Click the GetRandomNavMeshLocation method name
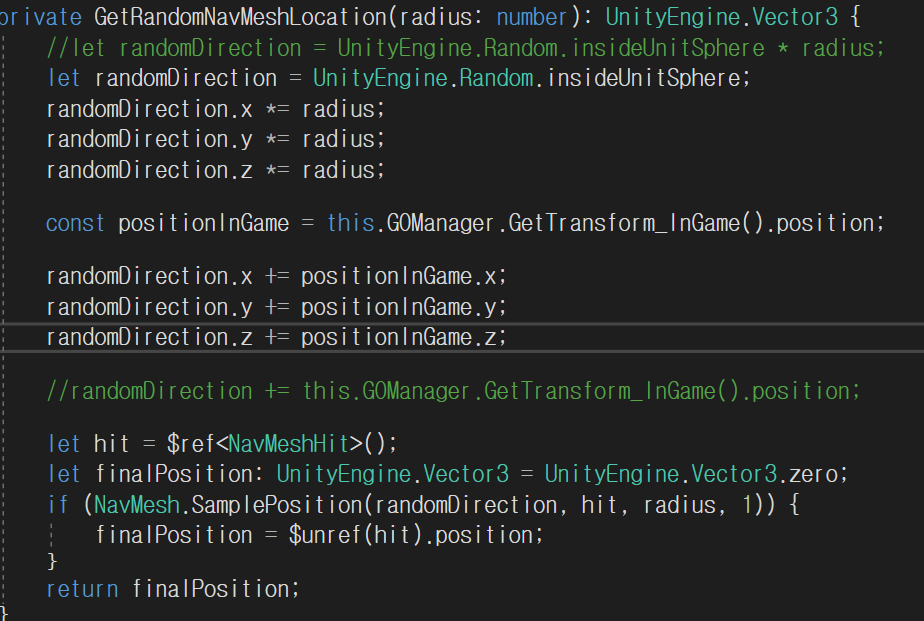The height and width of the screenshot is (621, 924). [240, 17]
